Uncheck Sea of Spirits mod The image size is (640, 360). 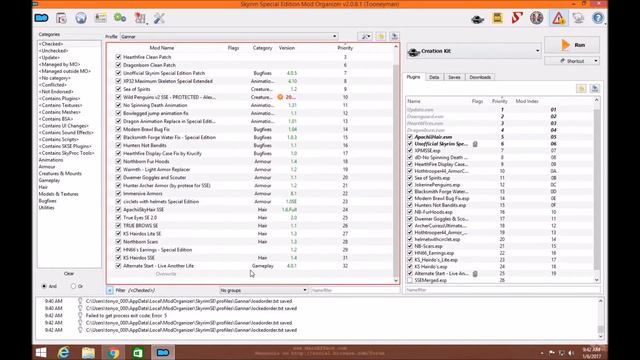tap(118, 89)
